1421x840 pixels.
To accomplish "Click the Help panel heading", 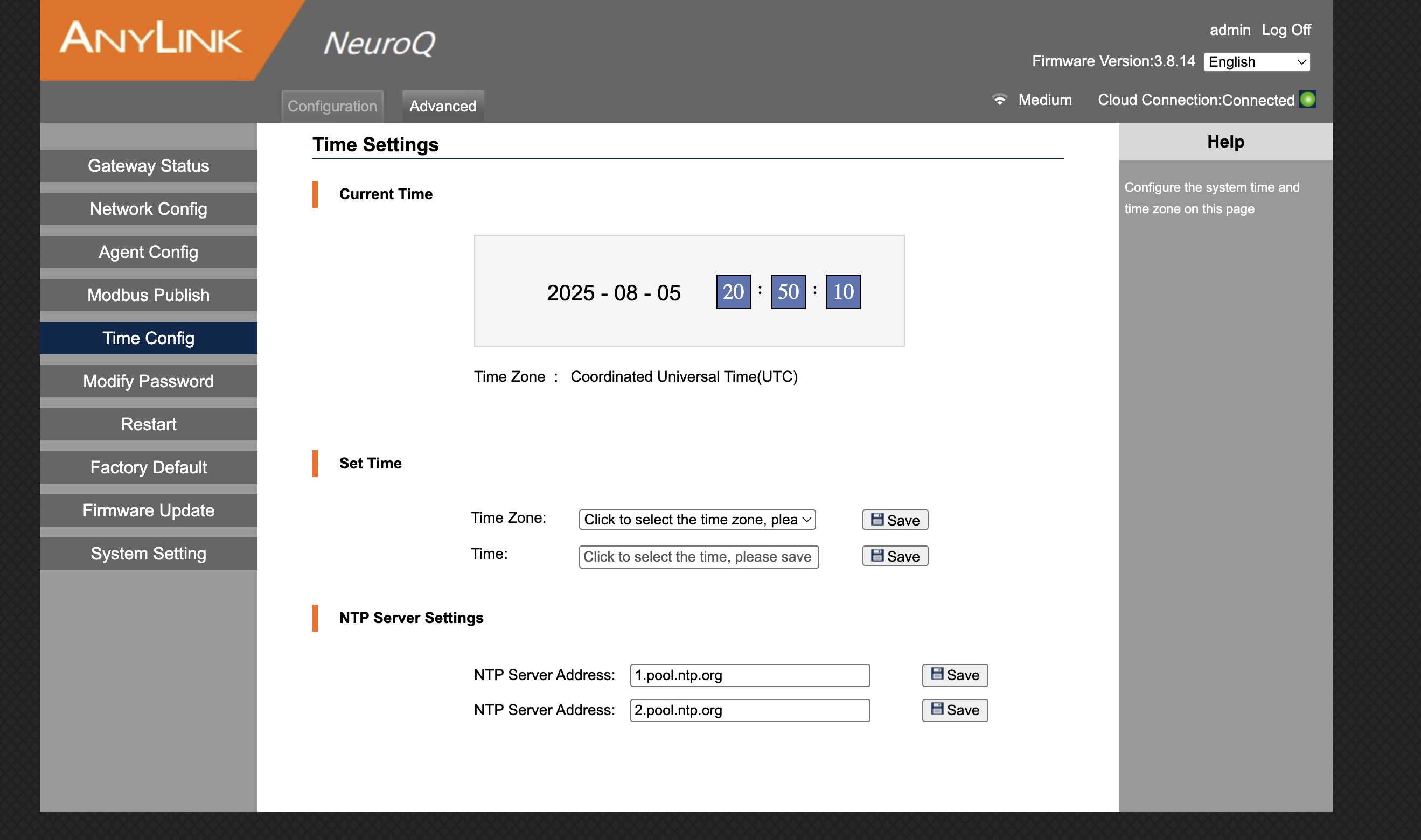I will (x=1225, y=142).
